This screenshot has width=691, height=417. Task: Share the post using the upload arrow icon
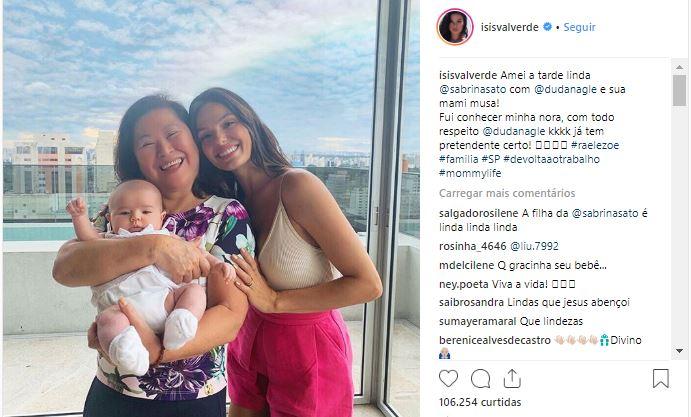pos(512,379)
